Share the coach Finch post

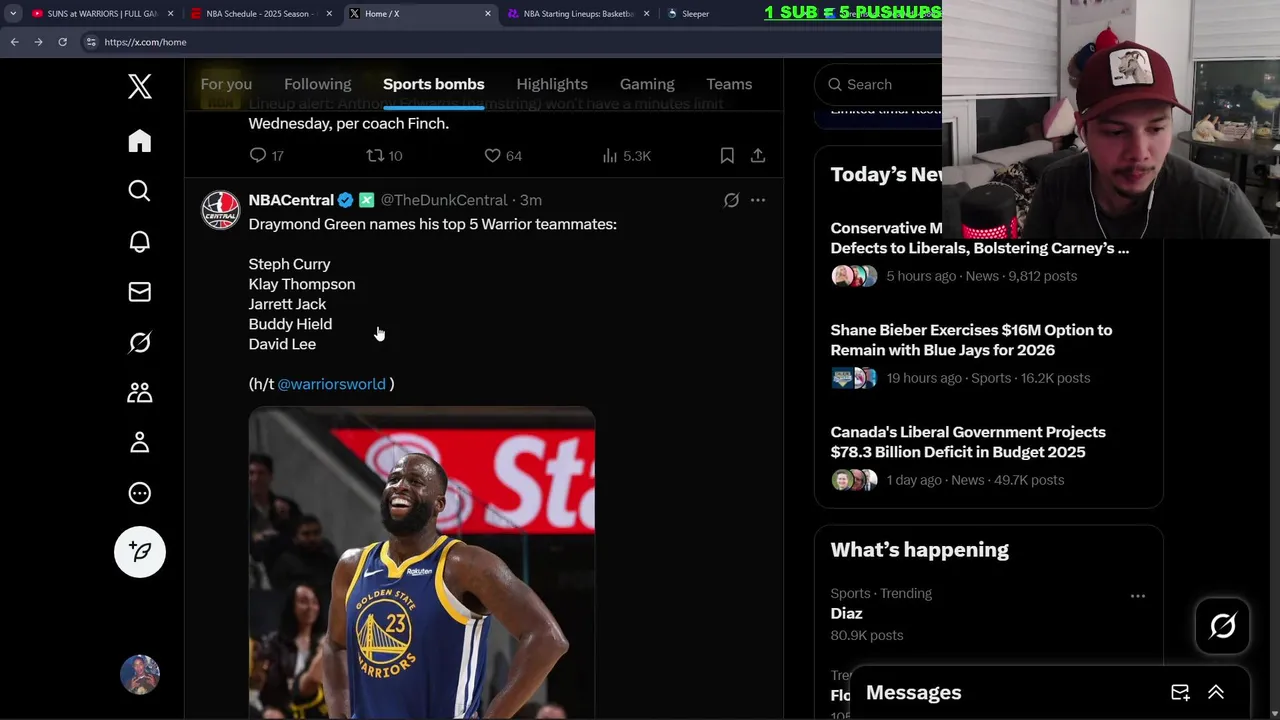point(758,155)
